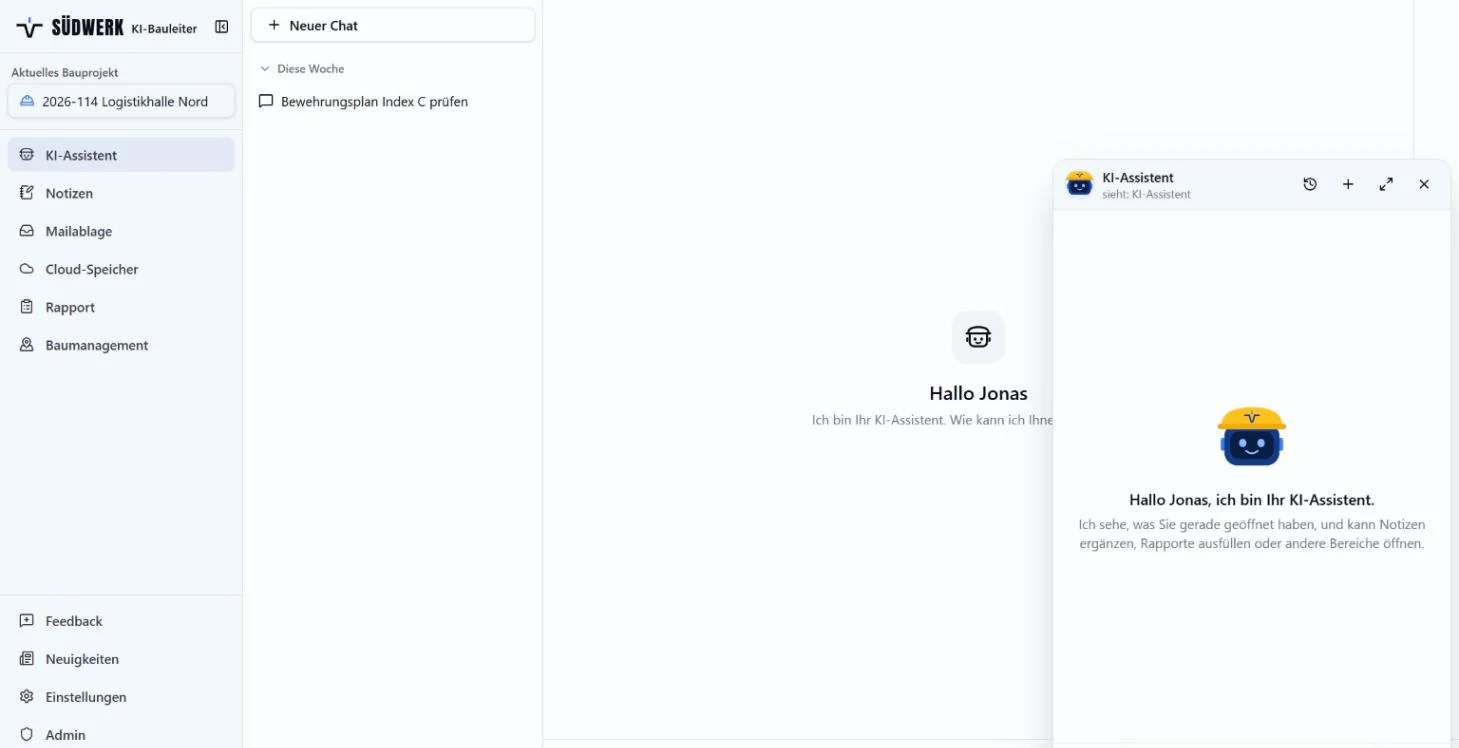Click the 'Hallo Jonas' heading

point(978,393)
